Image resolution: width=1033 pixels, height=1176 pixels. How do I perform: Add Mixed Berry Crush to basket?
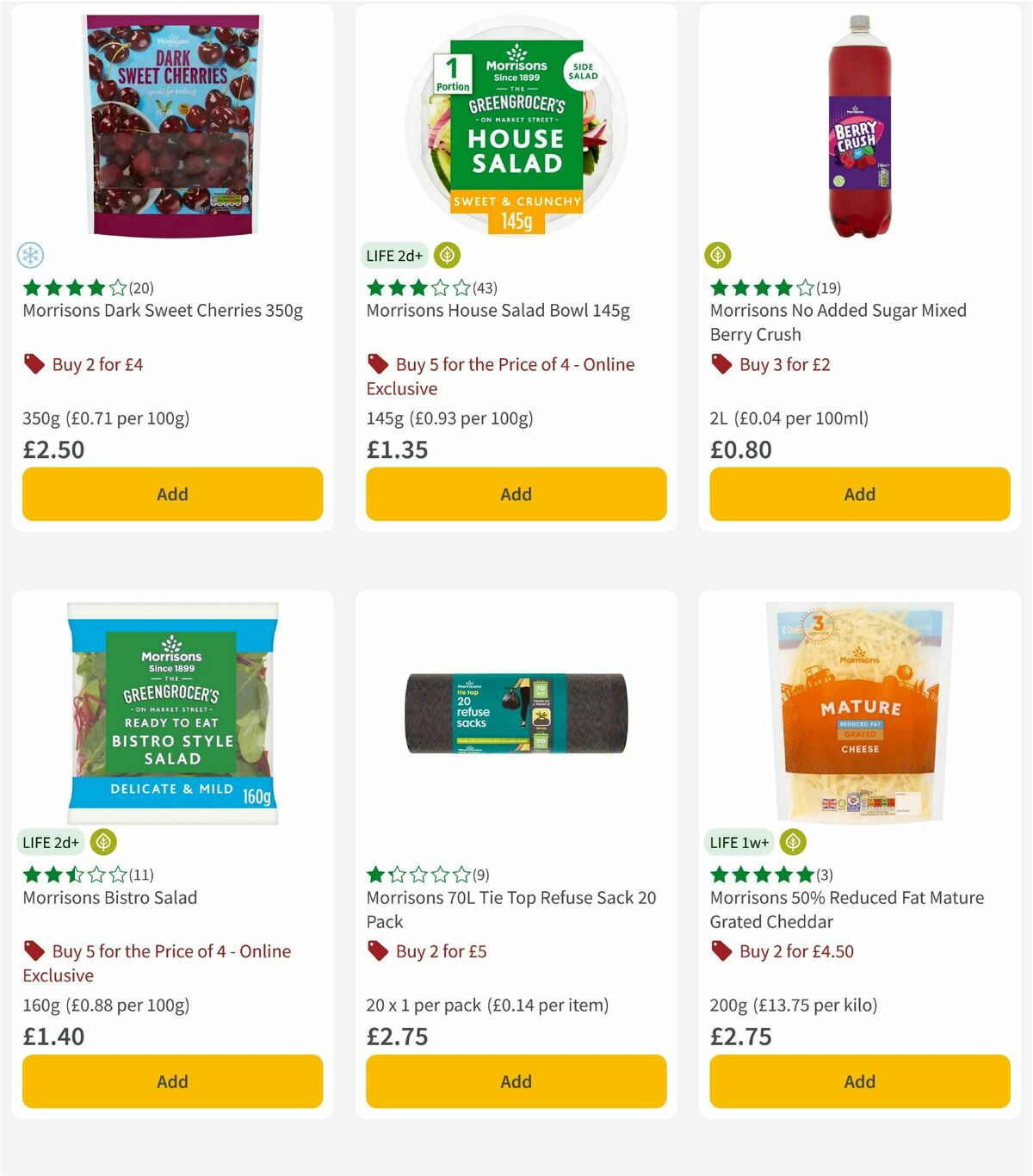point(858,494)
